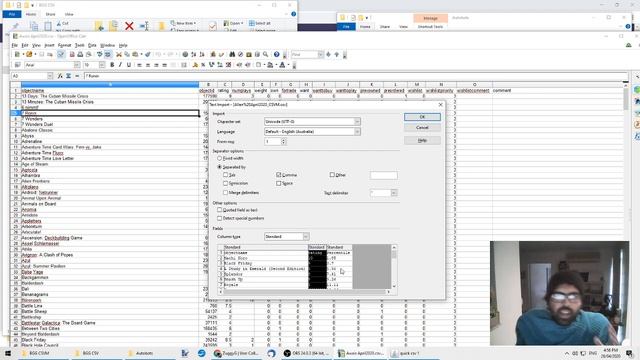Click the OK button in Text Import dialog

click(422, 117)
